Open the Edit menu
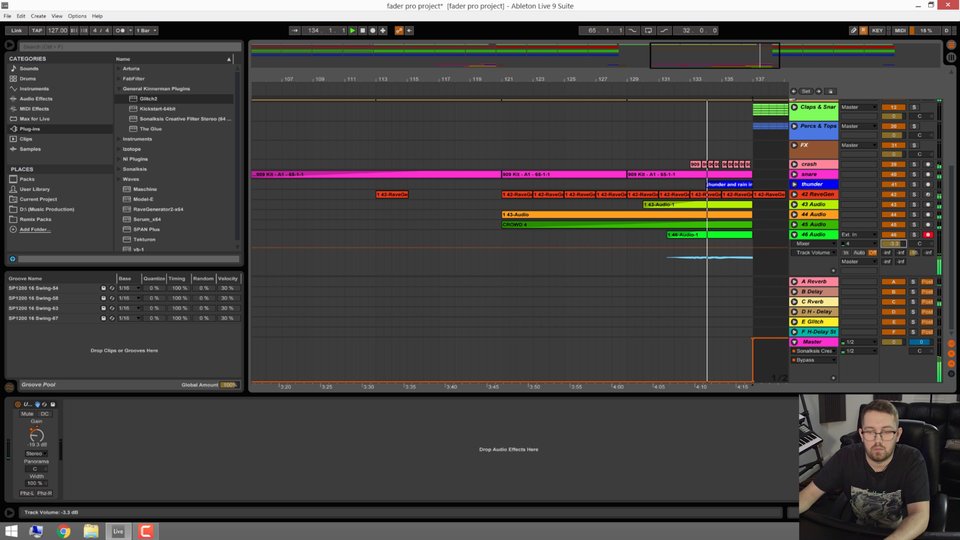 tap(21, 16)
